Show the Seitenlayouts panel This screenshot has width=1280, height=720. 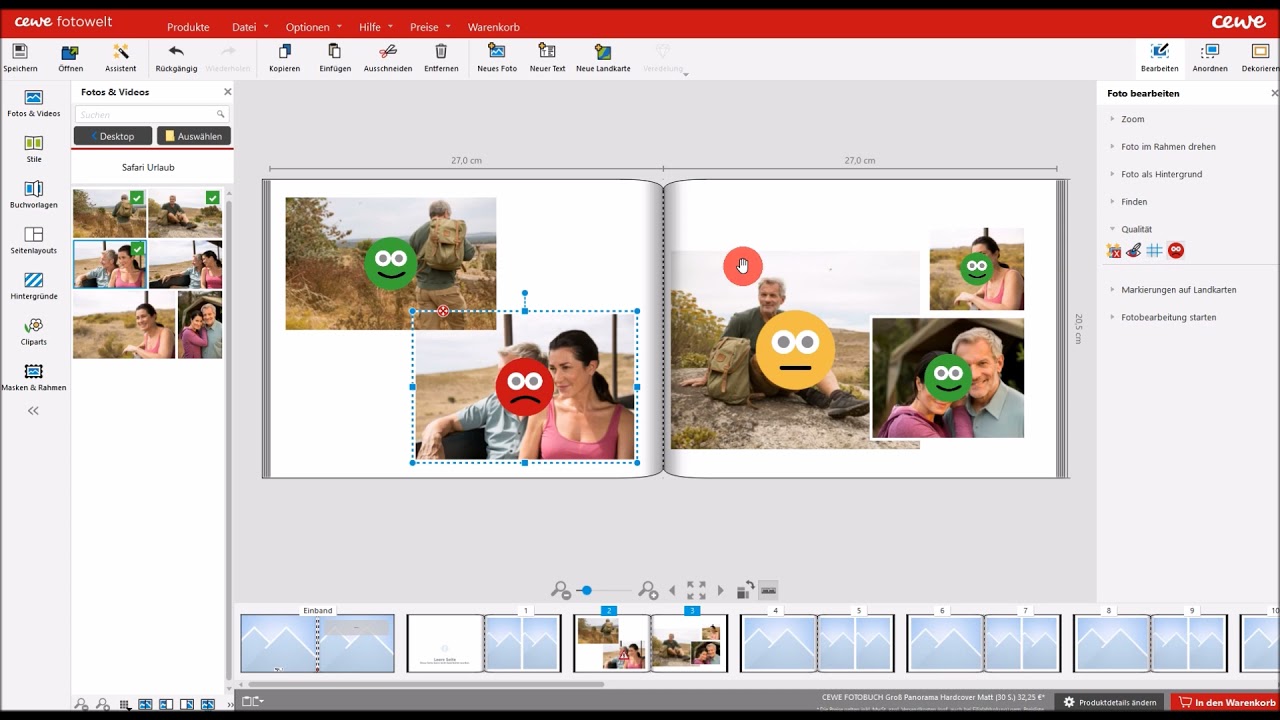pos(34,240)
